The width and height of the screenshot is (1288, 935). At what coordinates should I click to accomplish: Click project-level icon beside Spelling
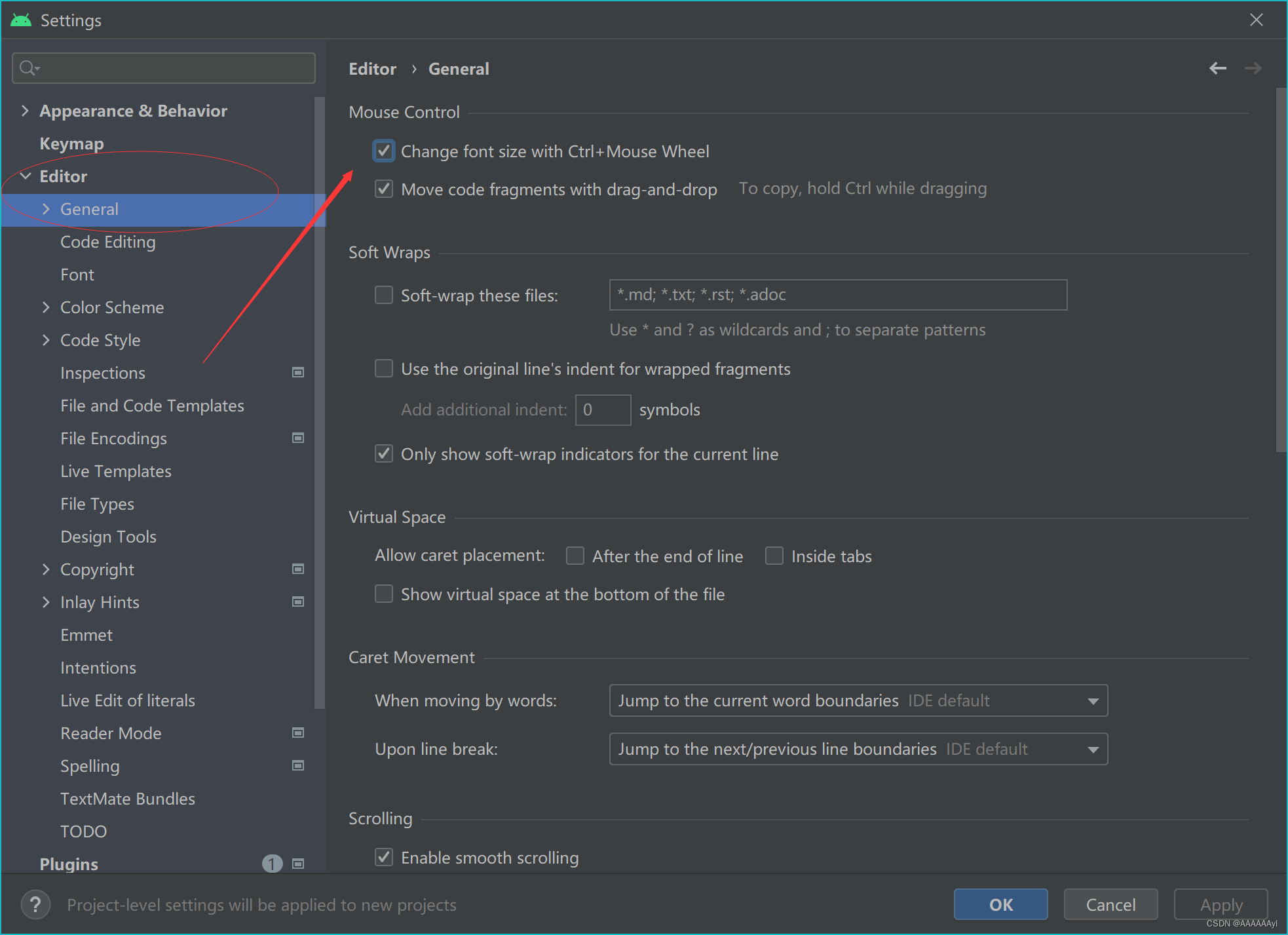298,766
